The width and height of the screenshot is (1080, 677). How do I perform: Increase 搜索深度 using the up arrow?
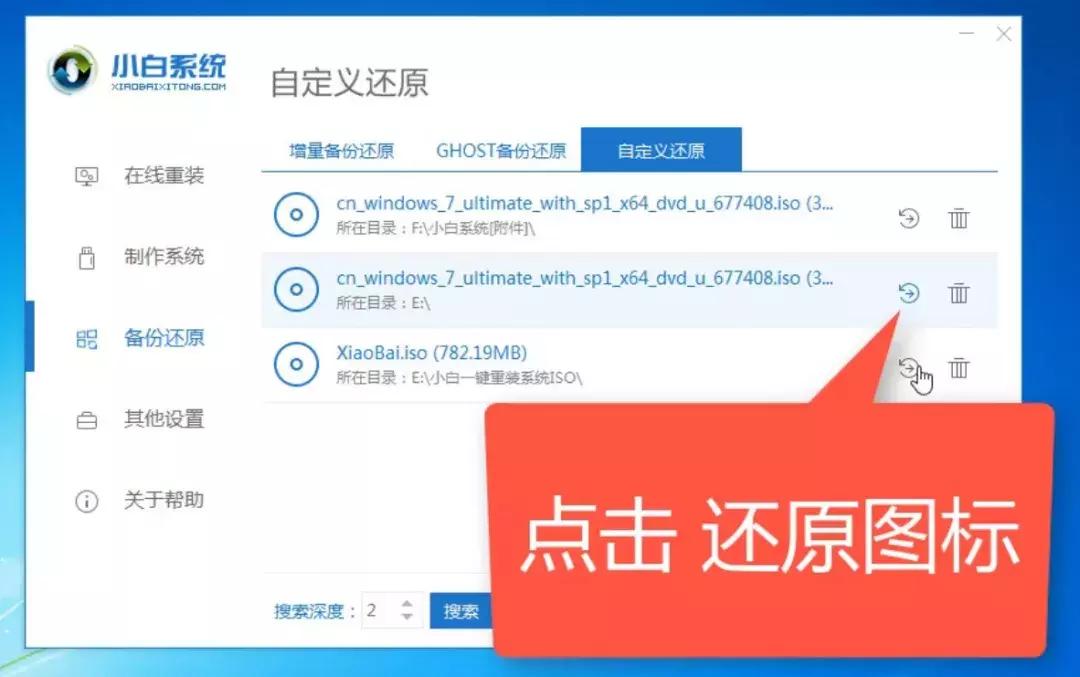407,603
